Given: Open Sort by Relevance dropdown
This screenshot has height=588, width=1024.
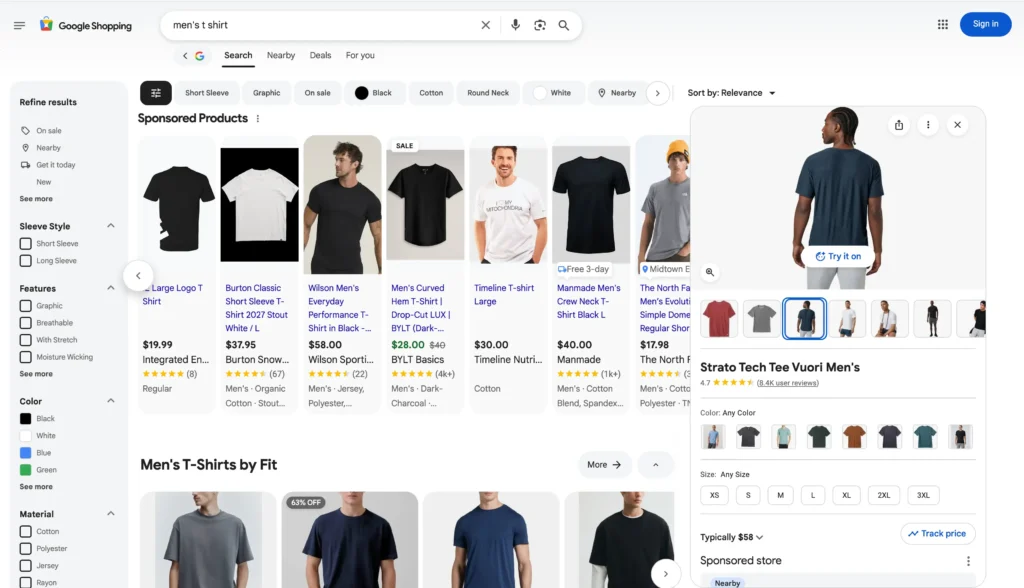Looking at the screenshot, I should click(x=731, y=93).
